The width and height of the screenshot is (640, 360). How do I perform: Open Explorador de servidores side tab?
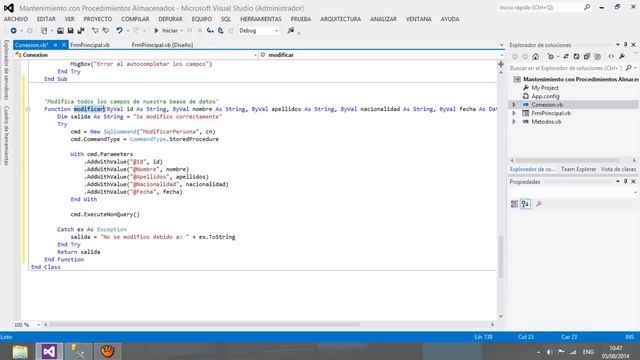click(6, 70)
